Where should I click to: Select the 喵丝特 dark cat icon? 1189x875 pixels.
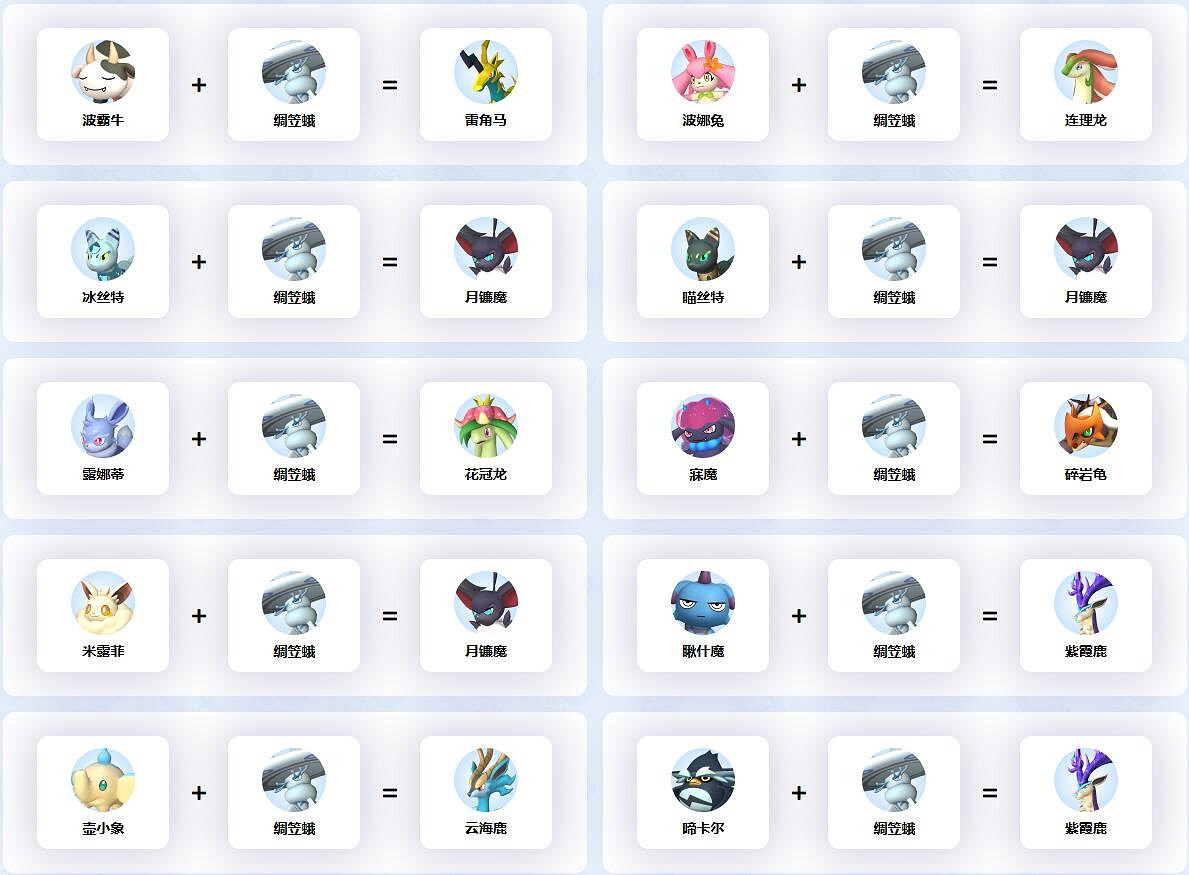pyautogui.click(x=703, y=249)
